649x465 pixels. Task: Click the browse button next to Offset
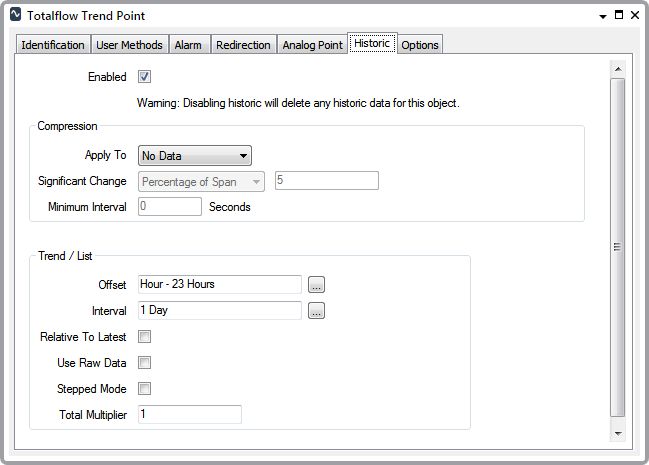point(317,284)
